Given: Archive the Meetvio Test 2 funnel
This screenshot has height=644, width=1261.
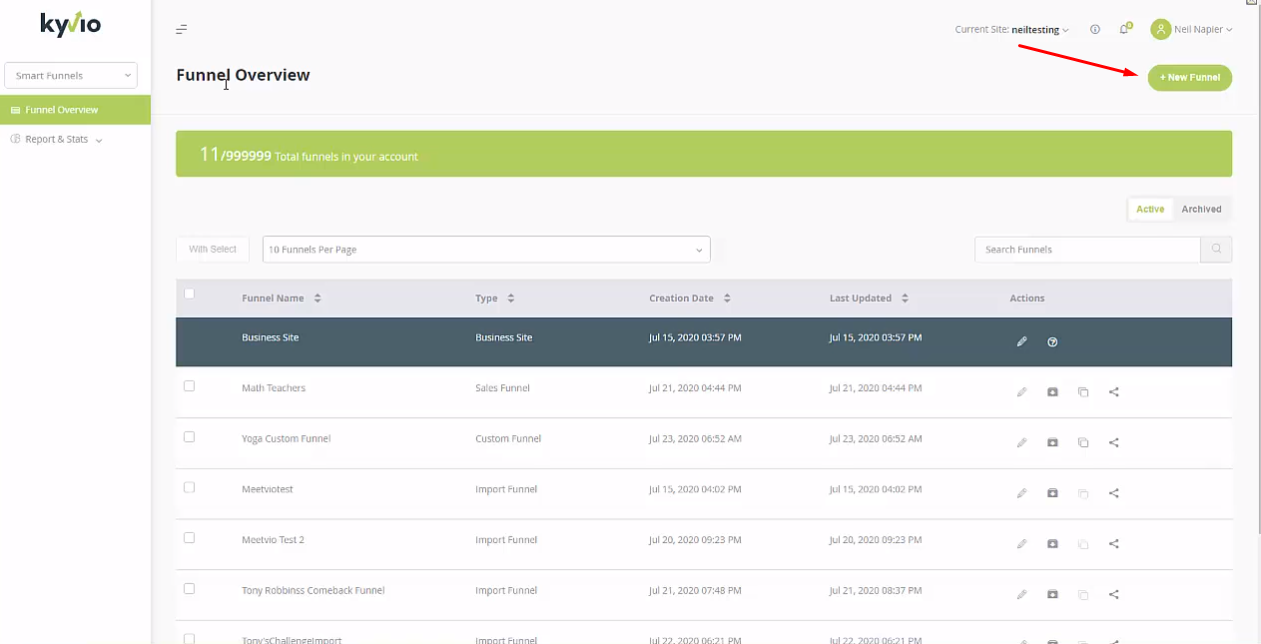Looking at the screenshot, I should click(1052, 544).
